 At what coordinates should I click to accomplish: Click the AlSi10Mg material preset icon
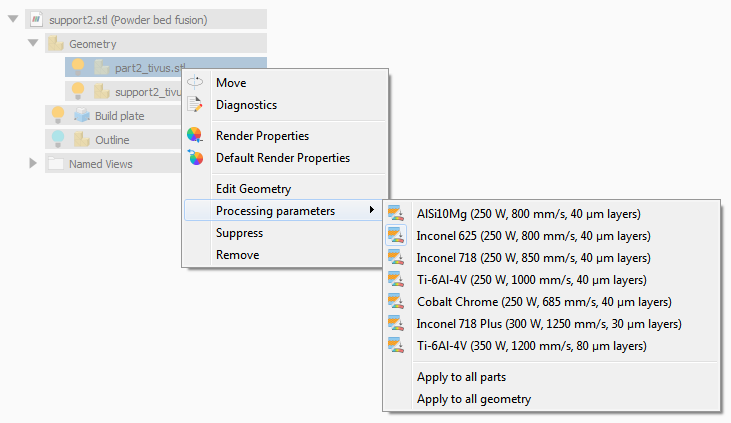pos(396,214)
